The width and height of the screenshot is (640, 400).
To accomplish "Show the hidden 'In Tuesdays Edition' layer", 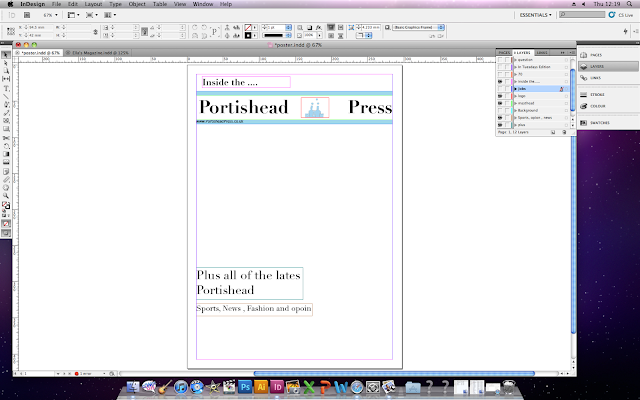I will [x=500, y=67].
